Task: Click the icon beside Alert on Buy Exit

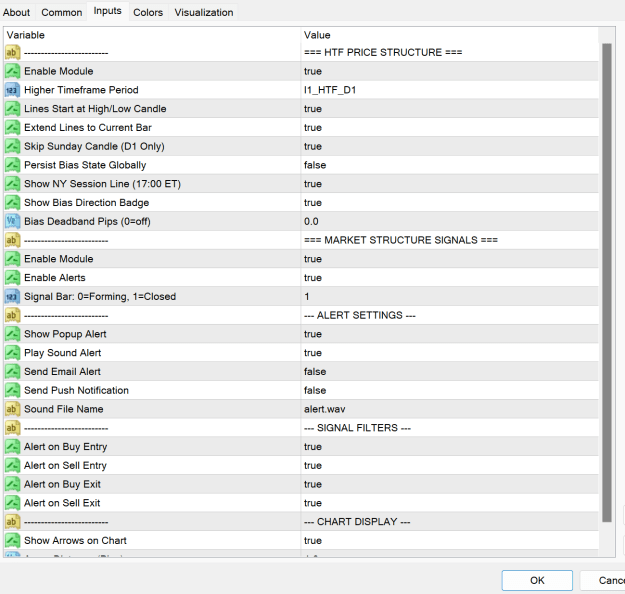Action: coord(12,484)
